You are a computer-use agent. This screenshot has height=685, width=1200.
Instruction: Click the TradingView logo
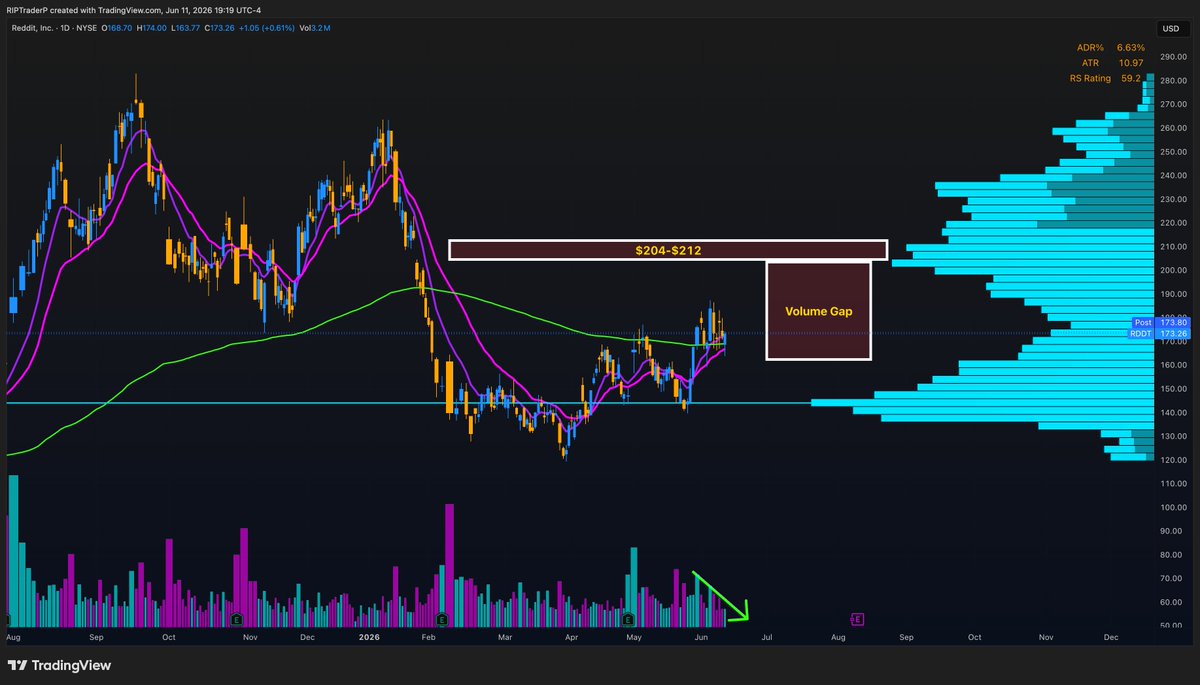[x=59, y=665]
